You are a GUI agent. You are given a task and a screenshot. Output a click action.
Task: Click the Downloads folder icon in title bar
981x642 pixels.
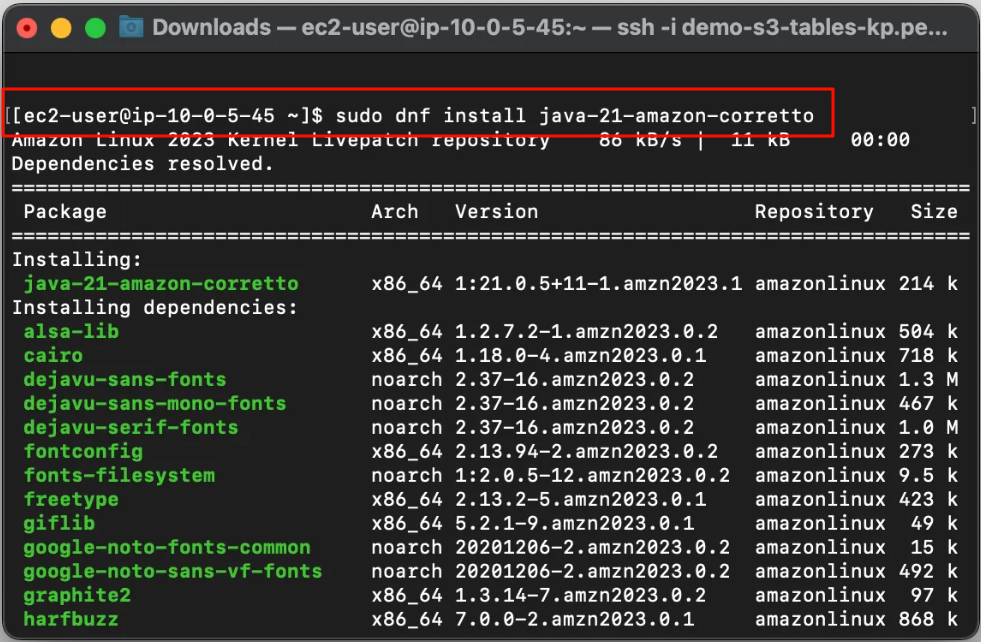pos(131,27)
